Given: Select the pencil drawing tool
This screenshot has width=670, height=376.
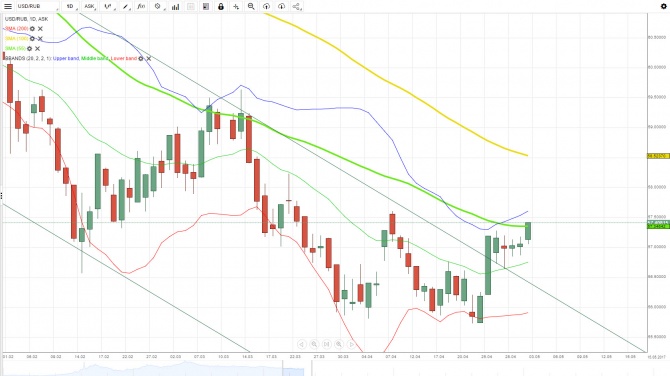Looking at the screenshot, I should (125, 6).
